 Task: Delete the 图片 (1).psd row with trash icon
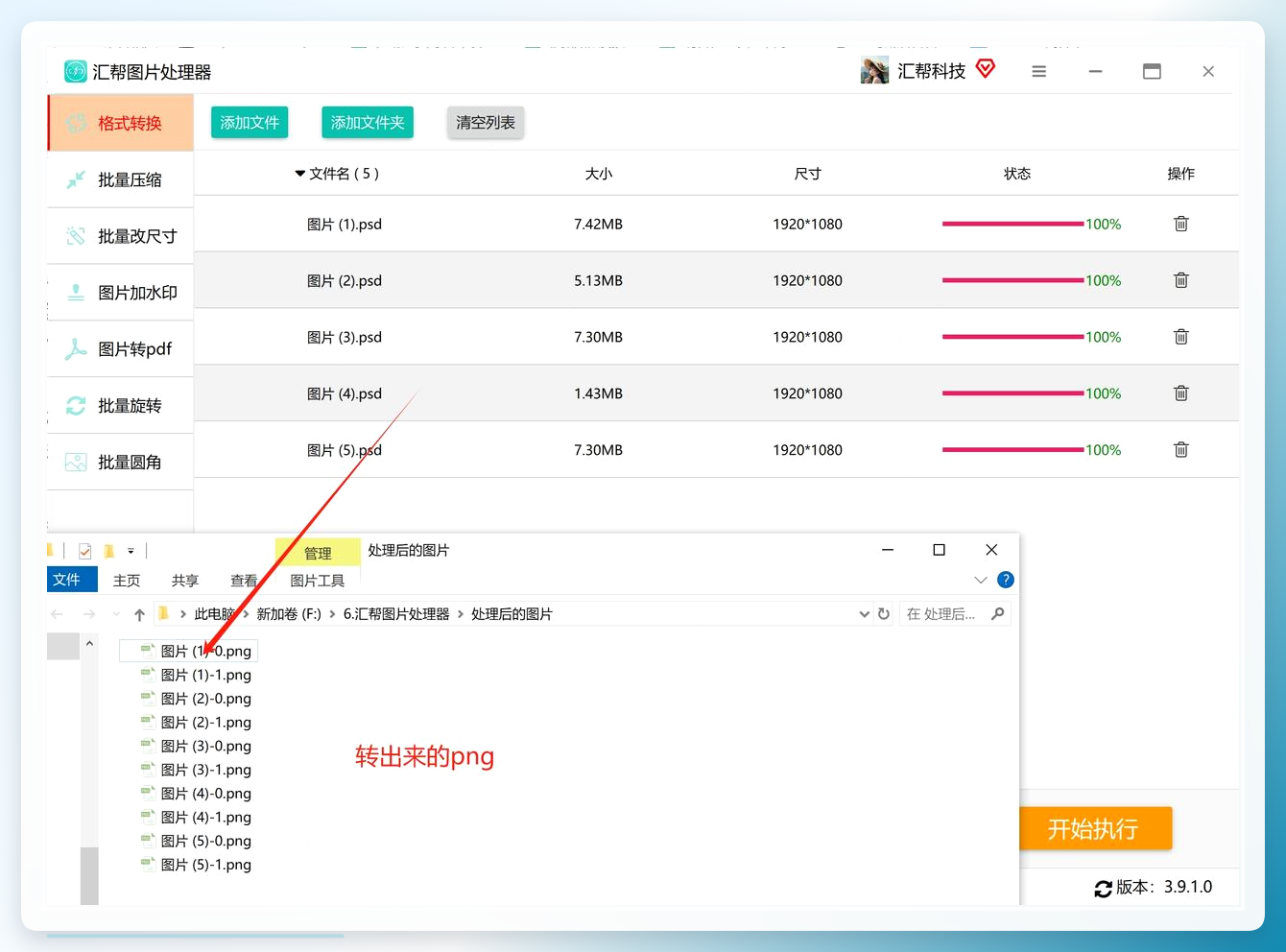coord(1180,224)
